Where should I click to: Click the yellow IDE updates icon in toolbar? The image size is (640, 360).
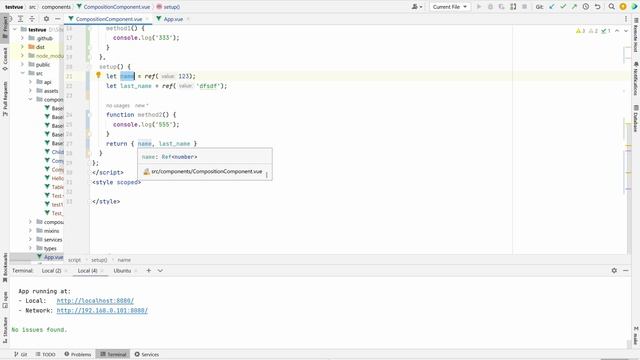click(623, 7)
